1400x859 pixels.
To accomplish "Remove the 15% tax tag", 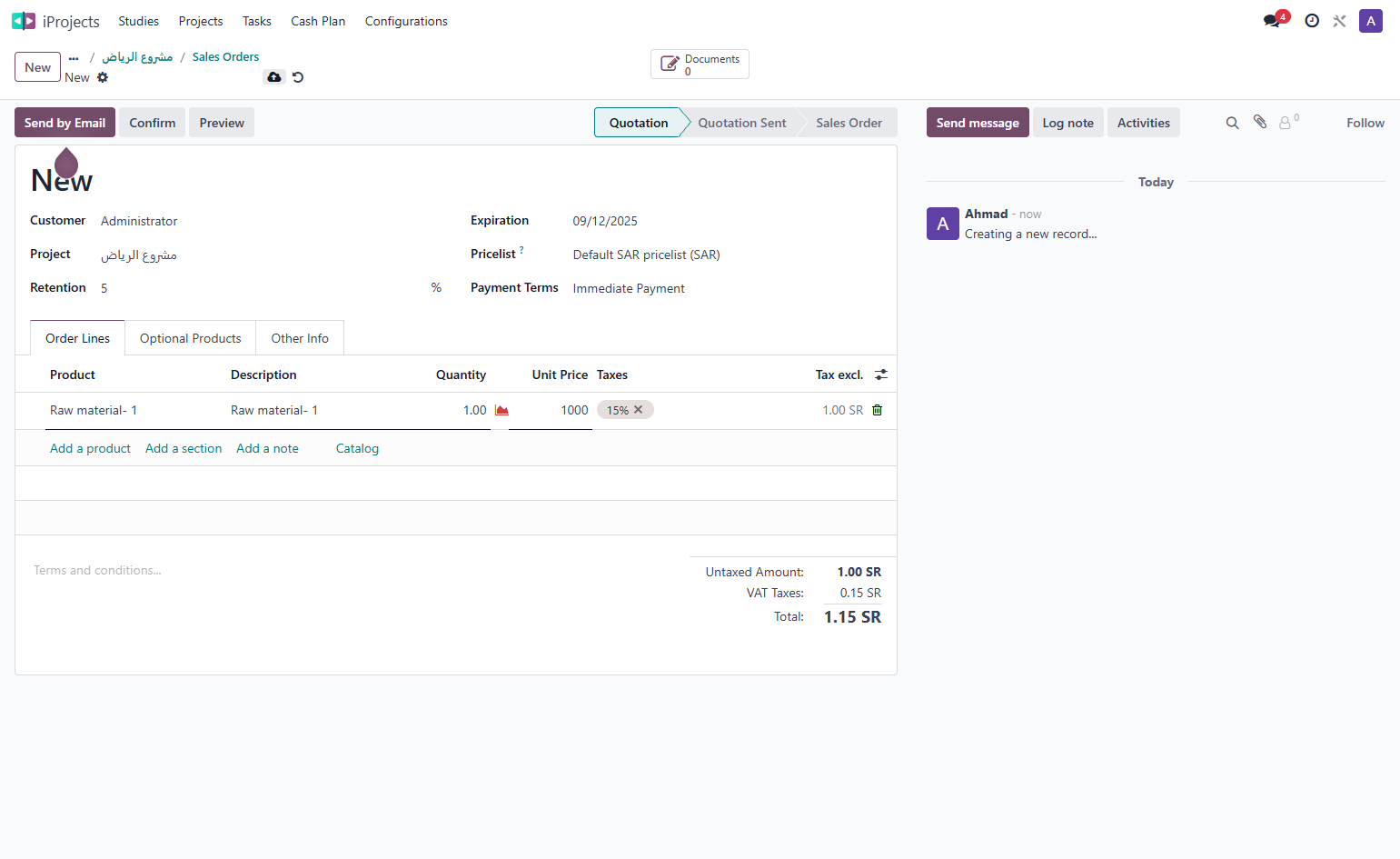I will tap(639, 410).
